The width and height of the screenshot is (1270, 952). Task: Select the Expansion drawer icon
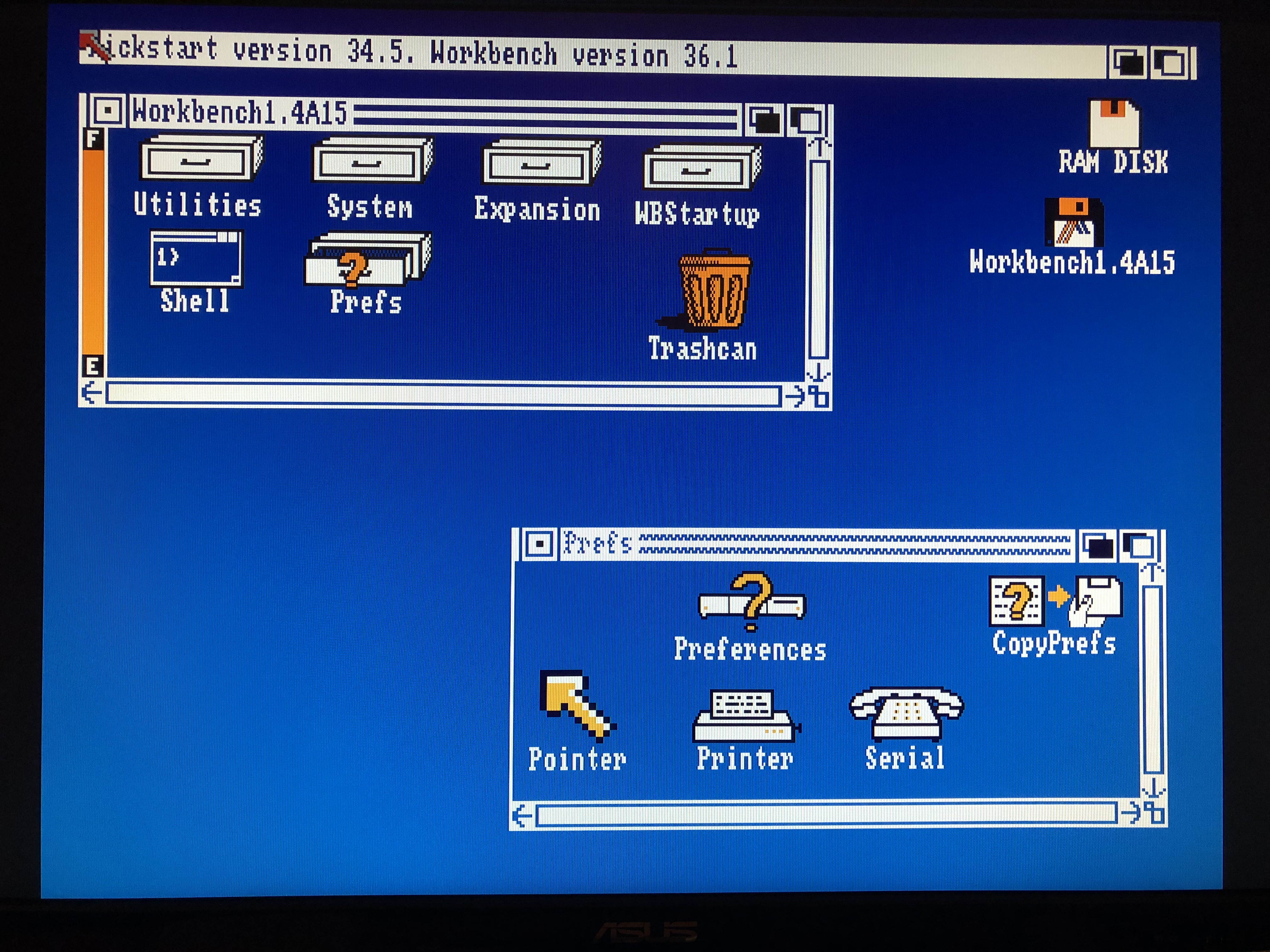(540, 163)
